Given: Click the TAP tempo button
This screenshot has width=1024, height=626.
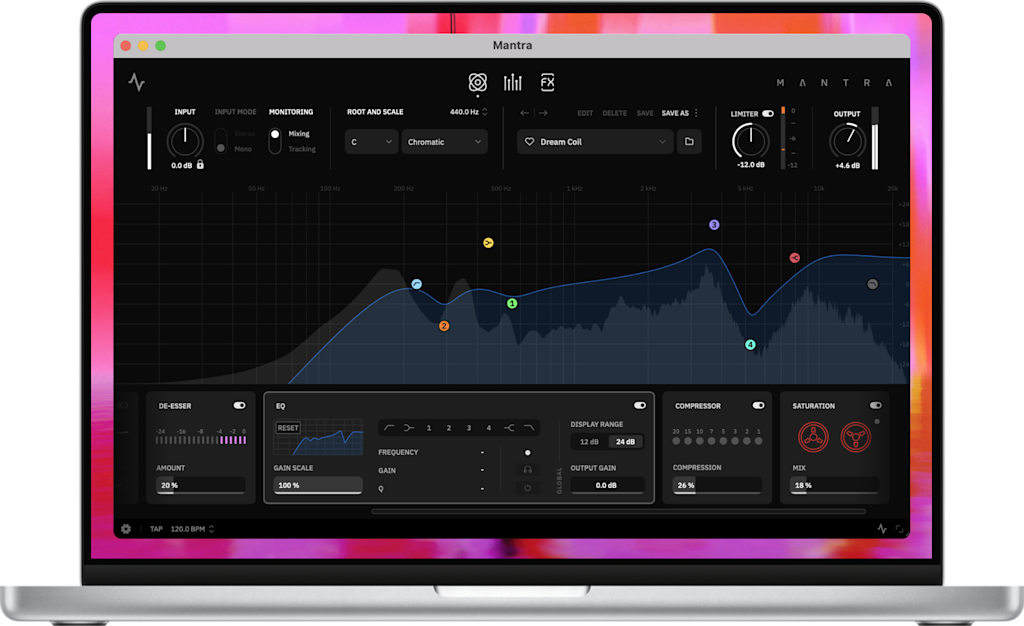Looking at the screenshot, I should (x=156, y=529).
